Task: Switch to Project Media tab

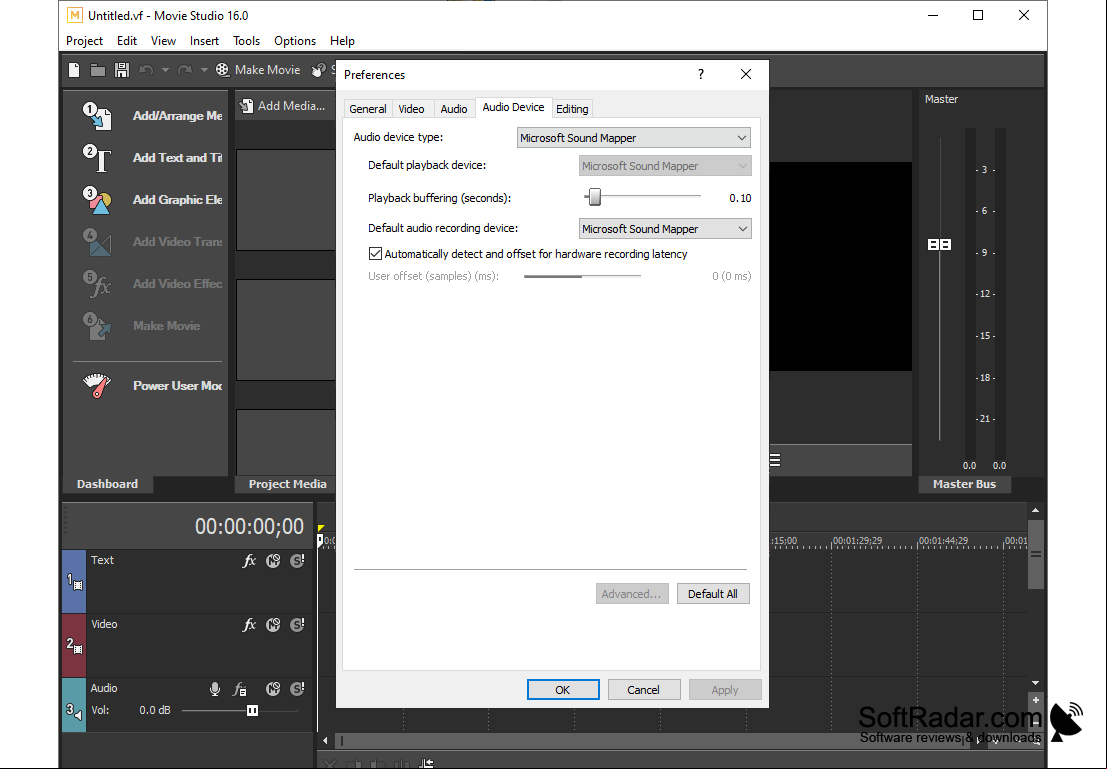Action: point(287,484)
